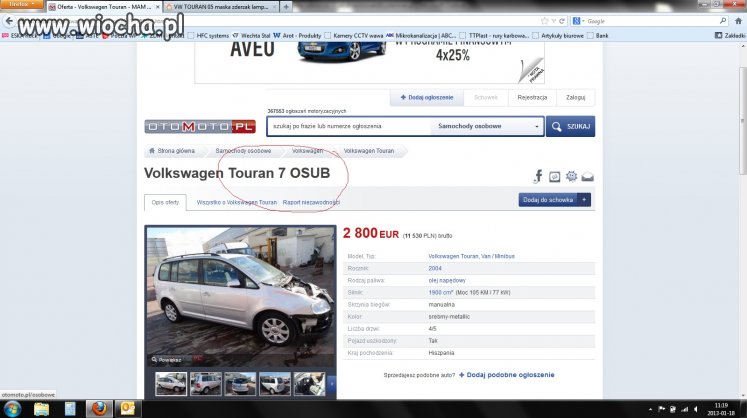
Task: Click the Facebook share icon
Action: point(538,176)
